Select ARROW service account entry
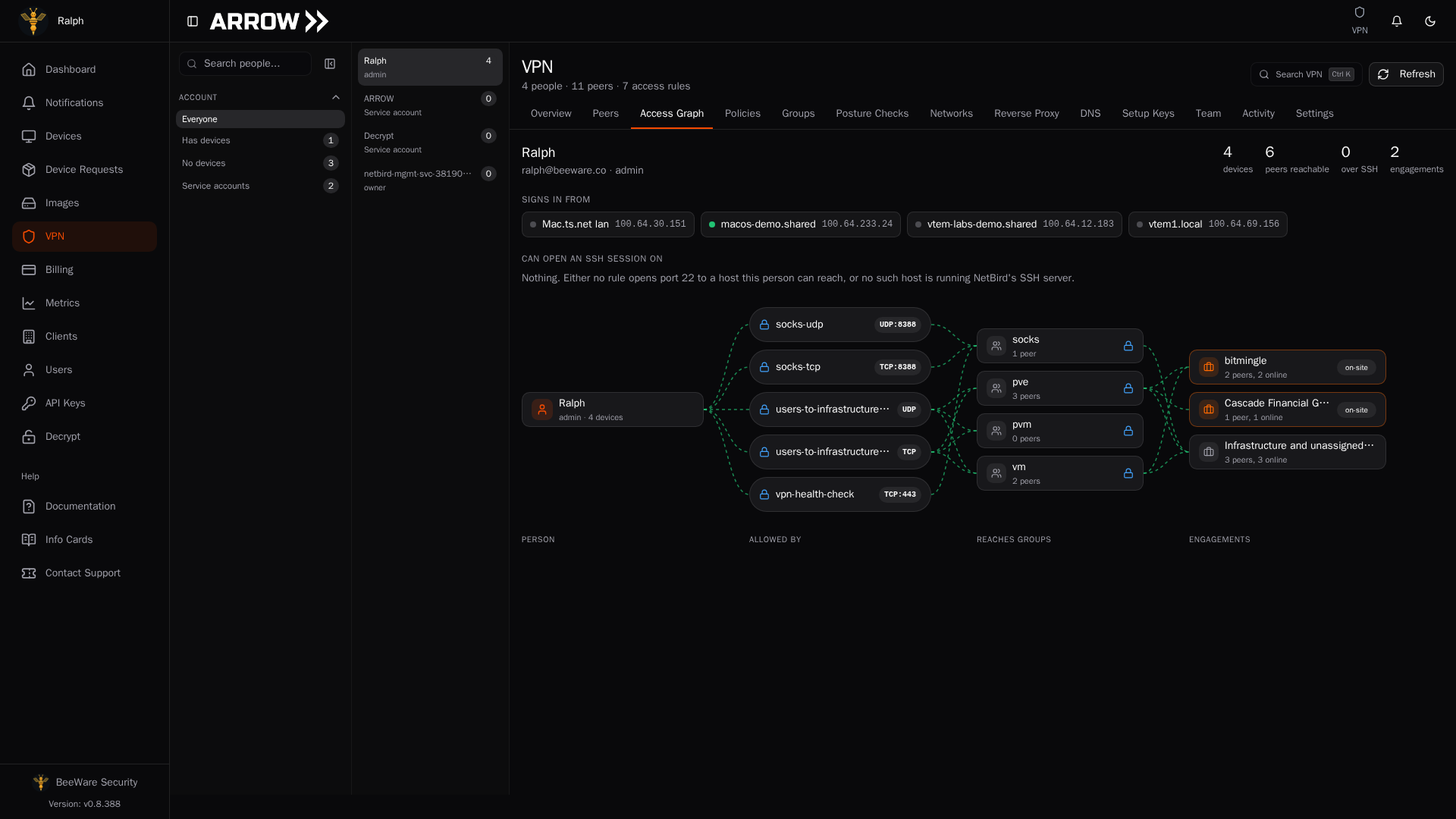Screen dimensions: 1456x819 pos(430,105)
